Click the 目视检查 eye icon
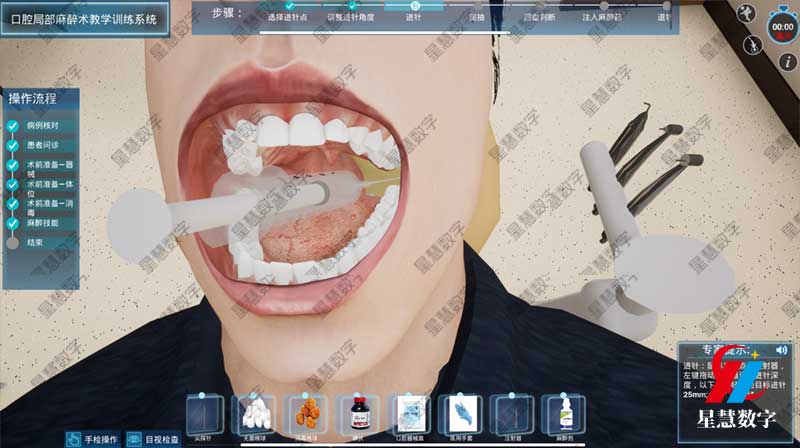 coord(134,439)
